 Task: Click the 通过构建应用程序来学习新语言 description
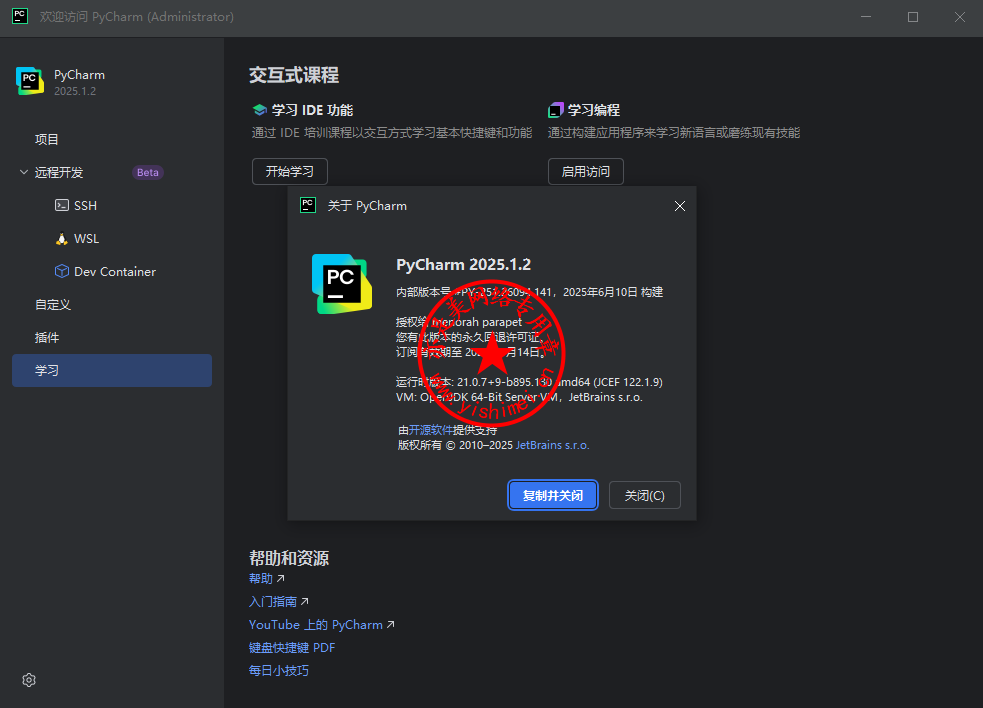point(674,133)
